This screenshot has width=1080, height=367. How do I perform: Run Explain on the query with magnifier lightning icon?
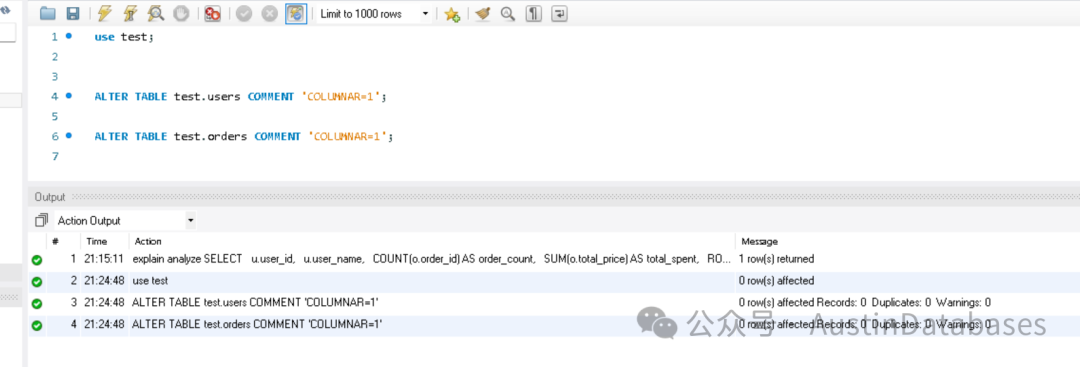(156, 14)
